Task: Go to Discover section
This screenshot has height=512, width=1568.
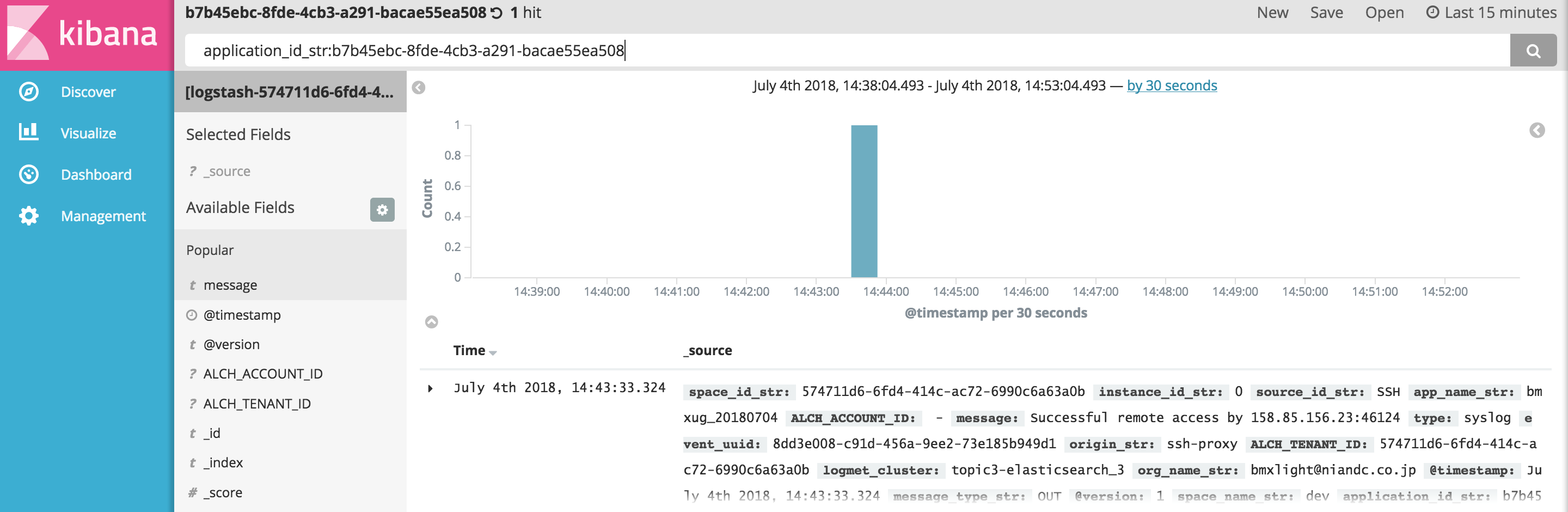Action: pos(88,92)
